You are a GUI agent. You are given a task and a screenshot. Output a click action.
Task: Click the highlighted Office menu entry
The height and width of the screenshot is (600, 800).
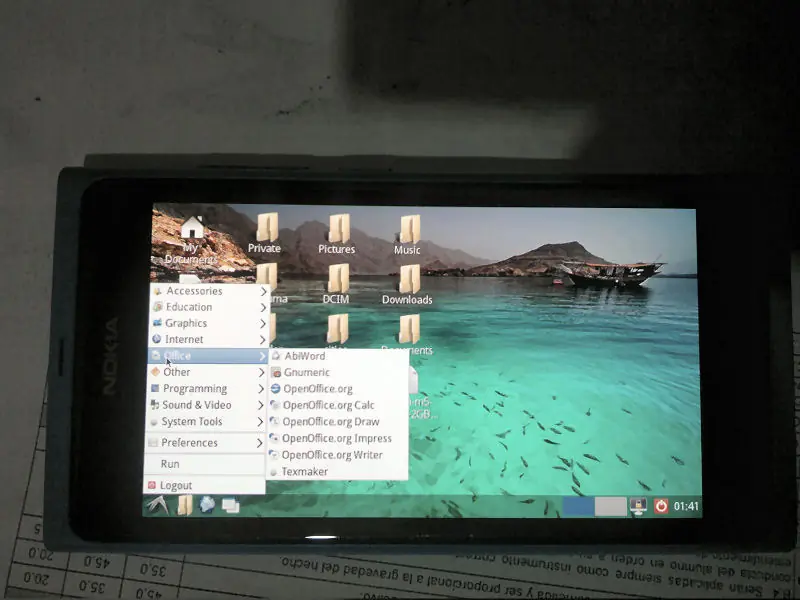[x=208, y=356]
